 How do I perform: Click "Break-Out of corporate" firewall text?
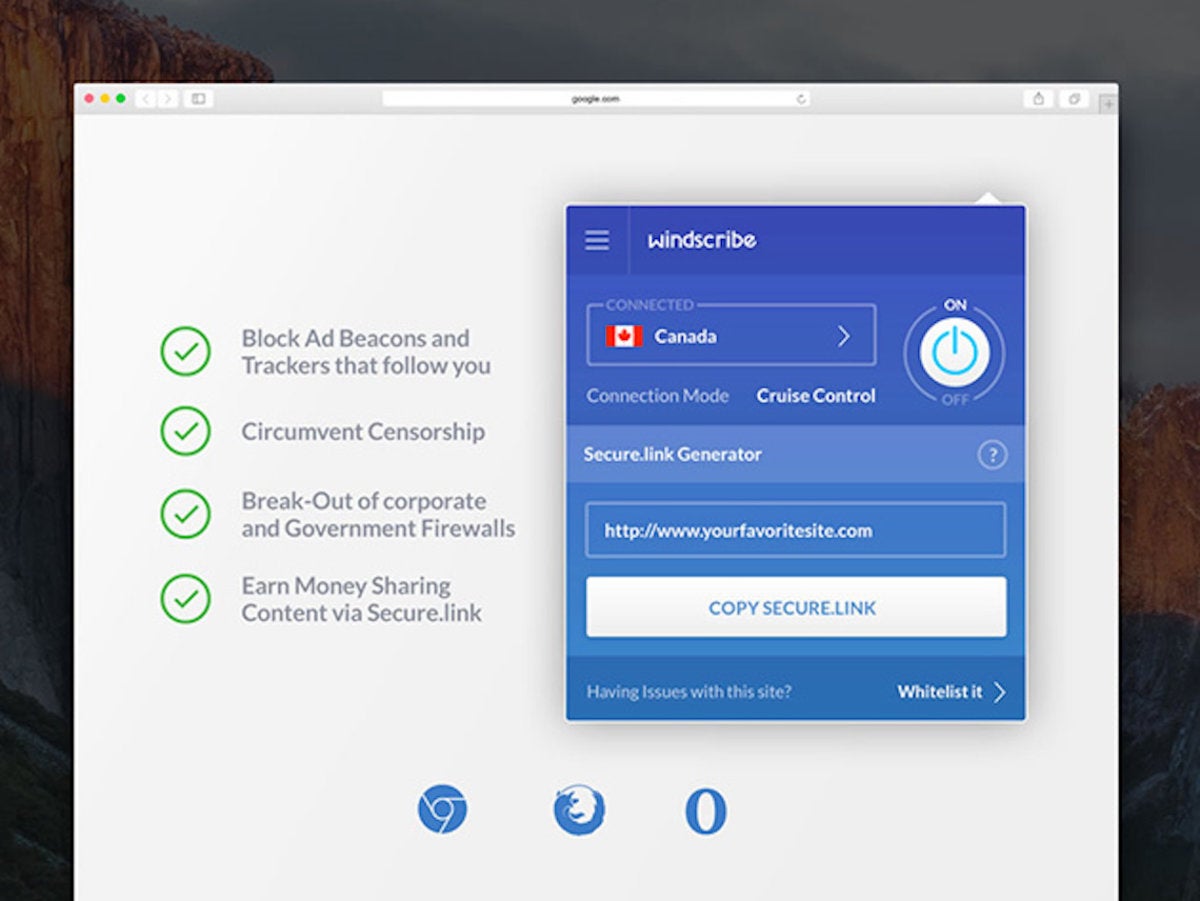click(378, 514)
